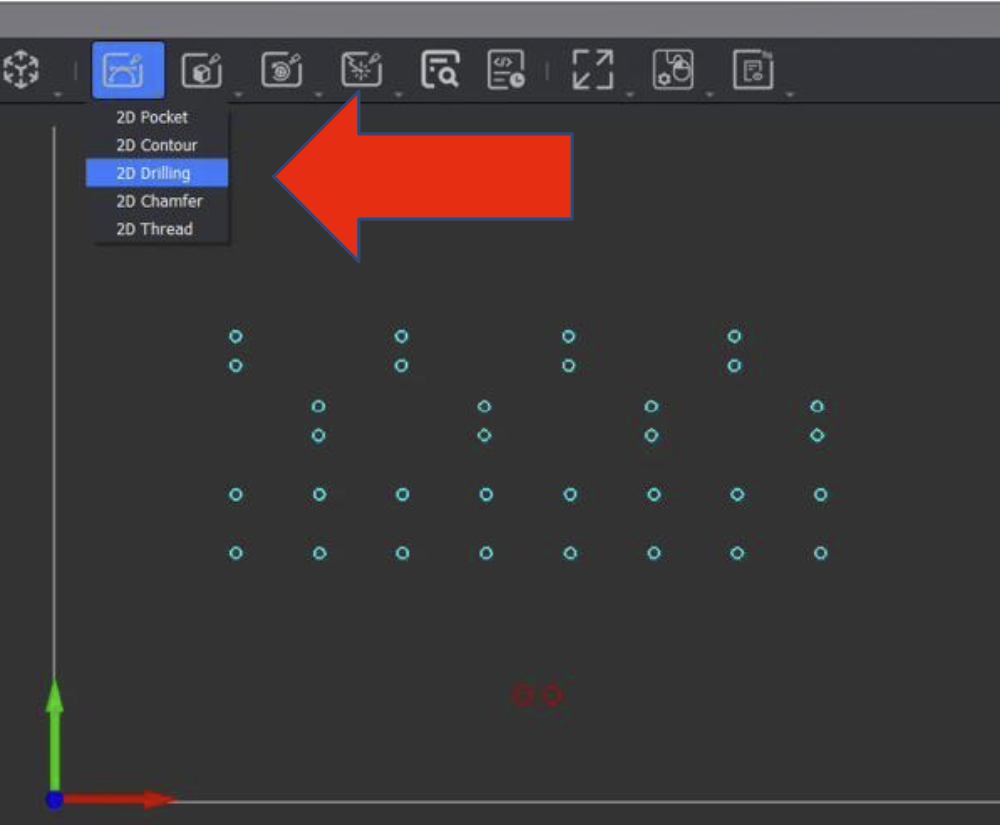This screenshot has height=825, width=1000.
Task: Click the fit-to-view expand arrows icon
Action: click(592, 70)
